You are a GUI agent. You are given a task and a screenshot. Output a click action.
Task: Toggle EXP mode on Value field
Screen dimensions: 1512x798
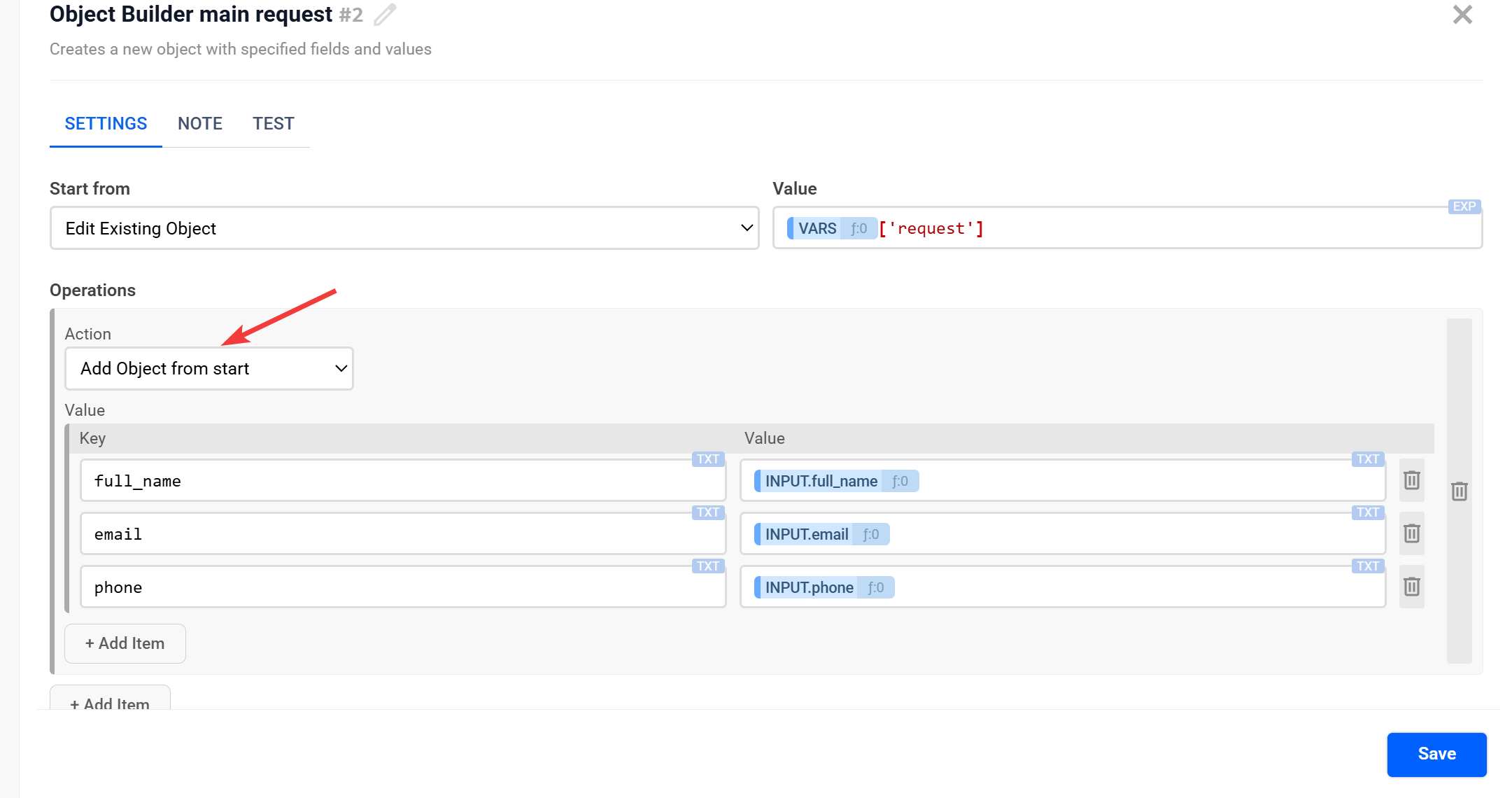click(x=1464, y=206)
